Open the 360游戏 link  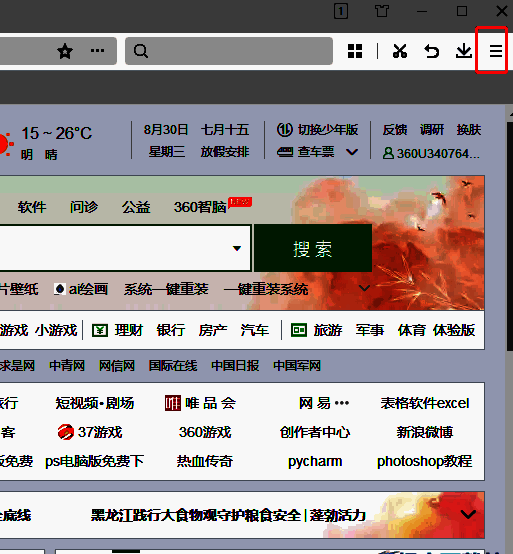click(x=205, y=432)
